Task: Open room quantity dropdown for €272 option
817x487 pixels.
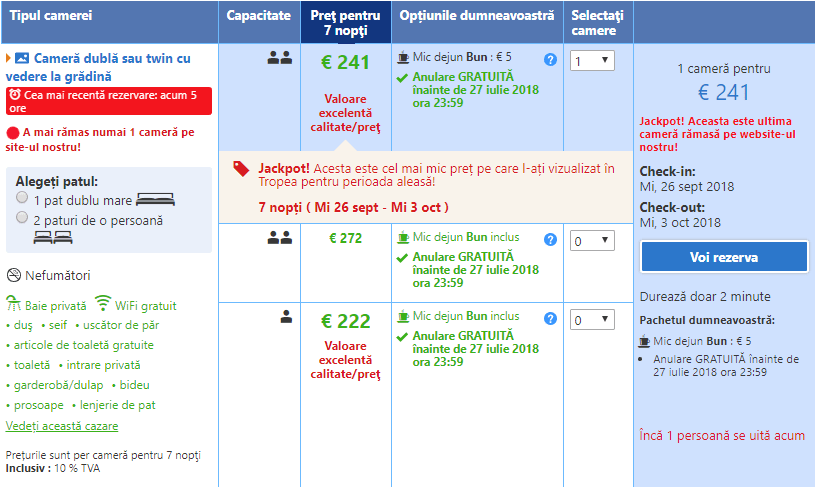Action: pos(592,241)
